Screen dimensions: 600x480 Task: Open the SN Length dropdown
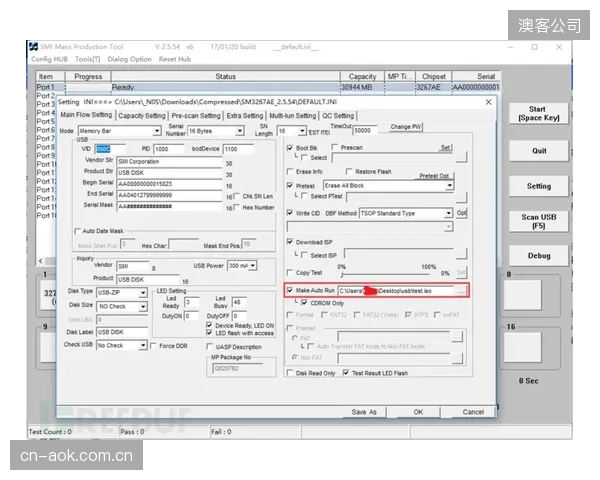[x=302, y=131]
